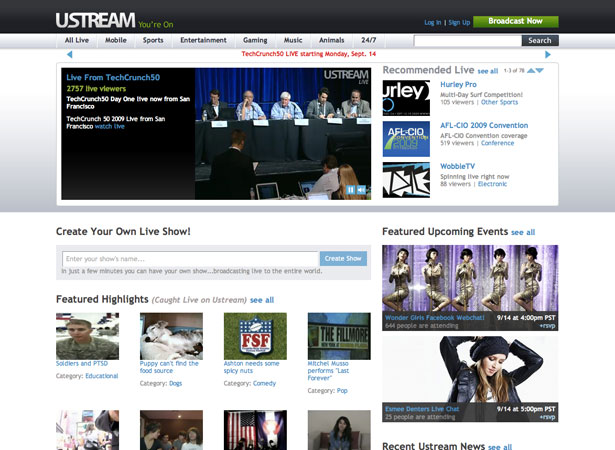Open Mitchel Musso performs Last Forever link
This screenshot has width=615, height=450.
pyautogui.click(x=328, y=371)
